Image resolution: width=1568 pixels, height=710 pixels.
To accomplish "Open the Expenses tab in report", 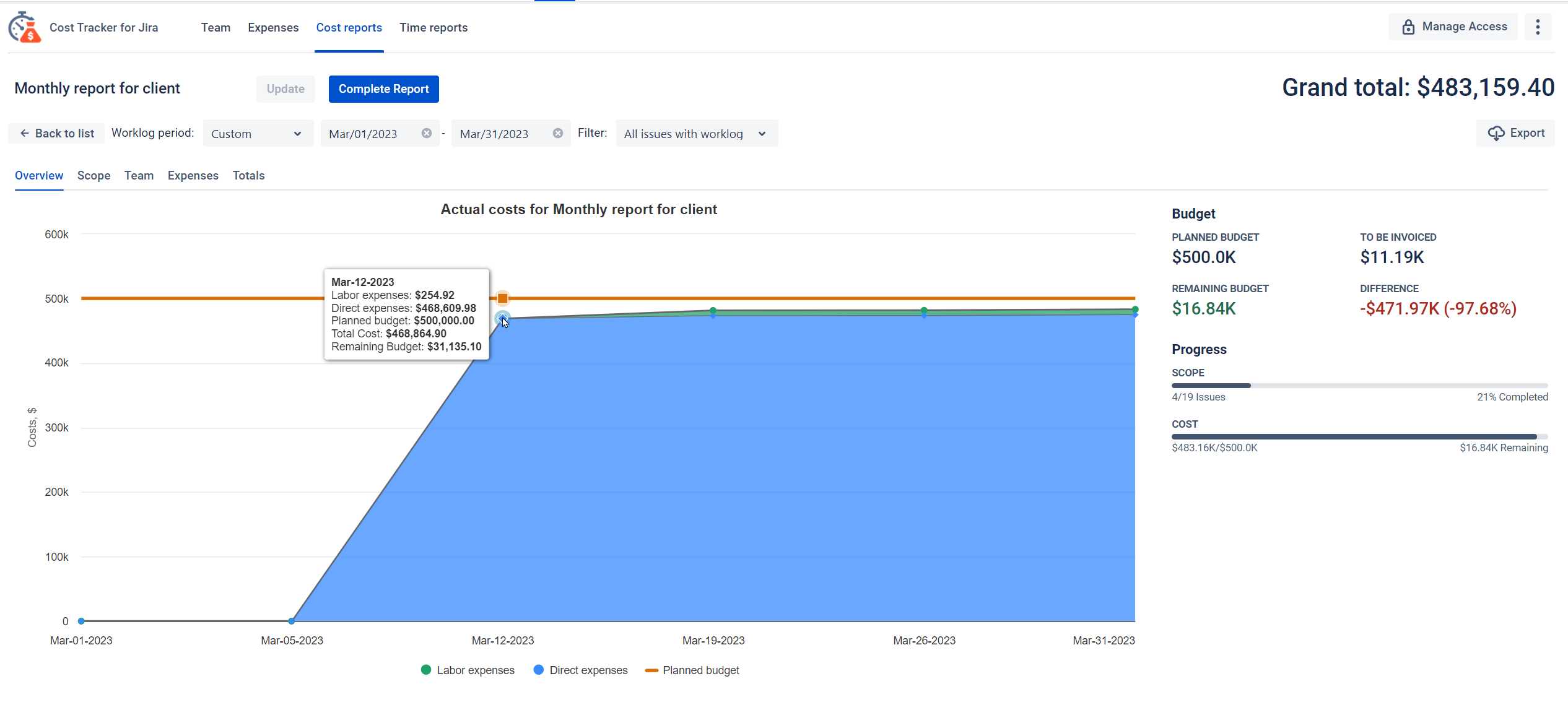I will (193, 176).
